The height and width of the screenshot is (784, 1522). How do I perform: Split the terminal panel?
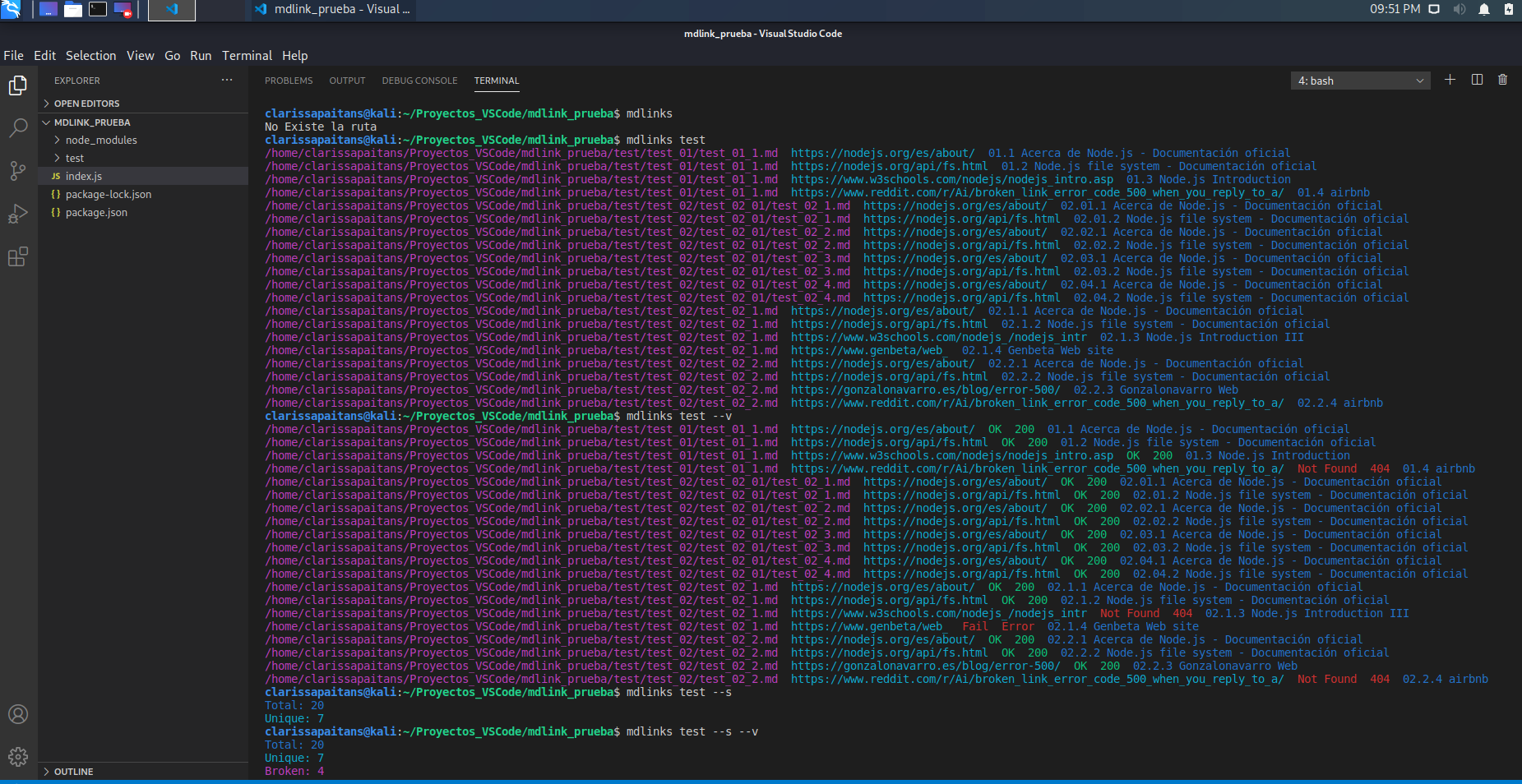(x=1477, y=80)
